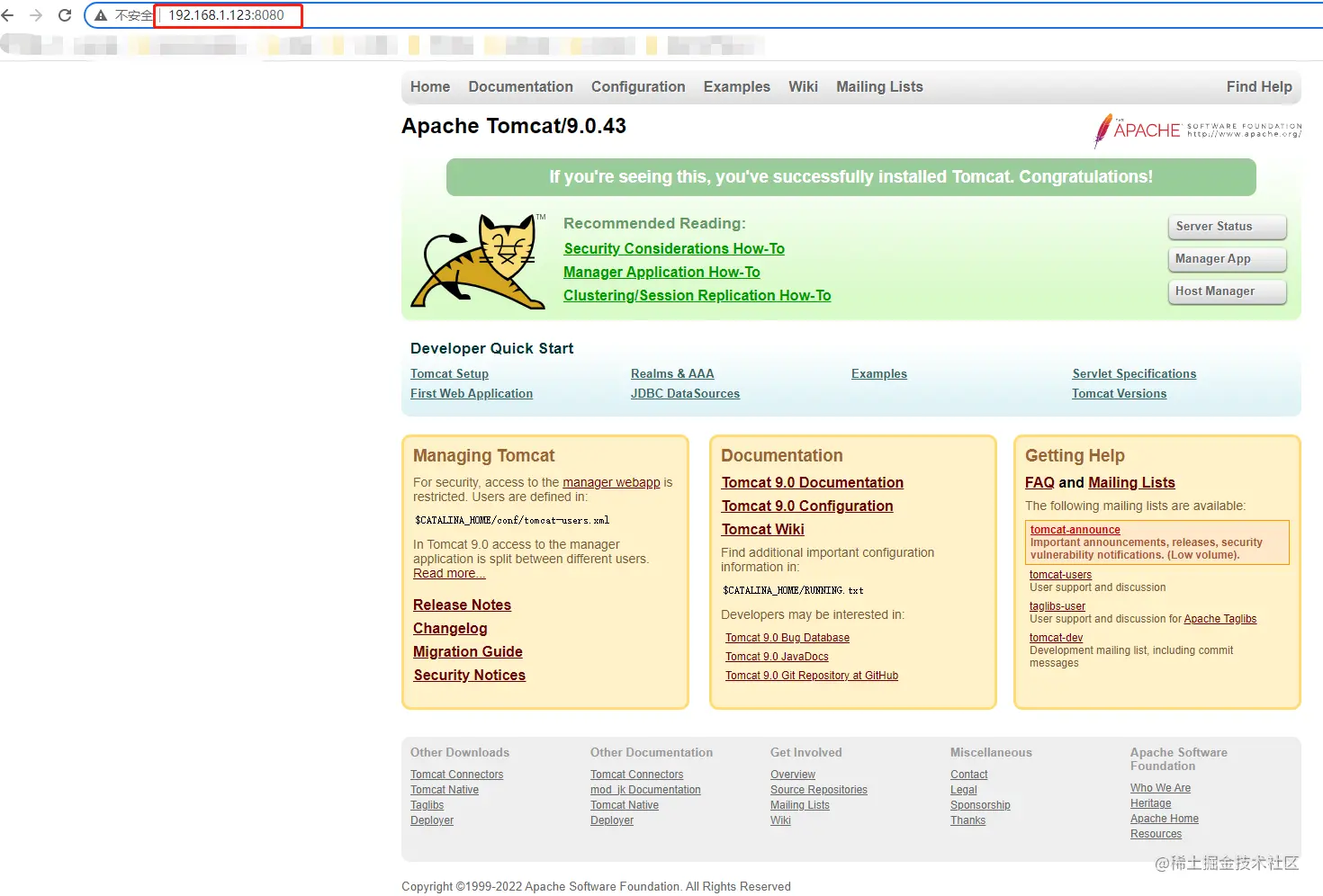The image size is (1323, 896).
Task: Open JDBC DataSources link
Action: click(x=685, y=393)
